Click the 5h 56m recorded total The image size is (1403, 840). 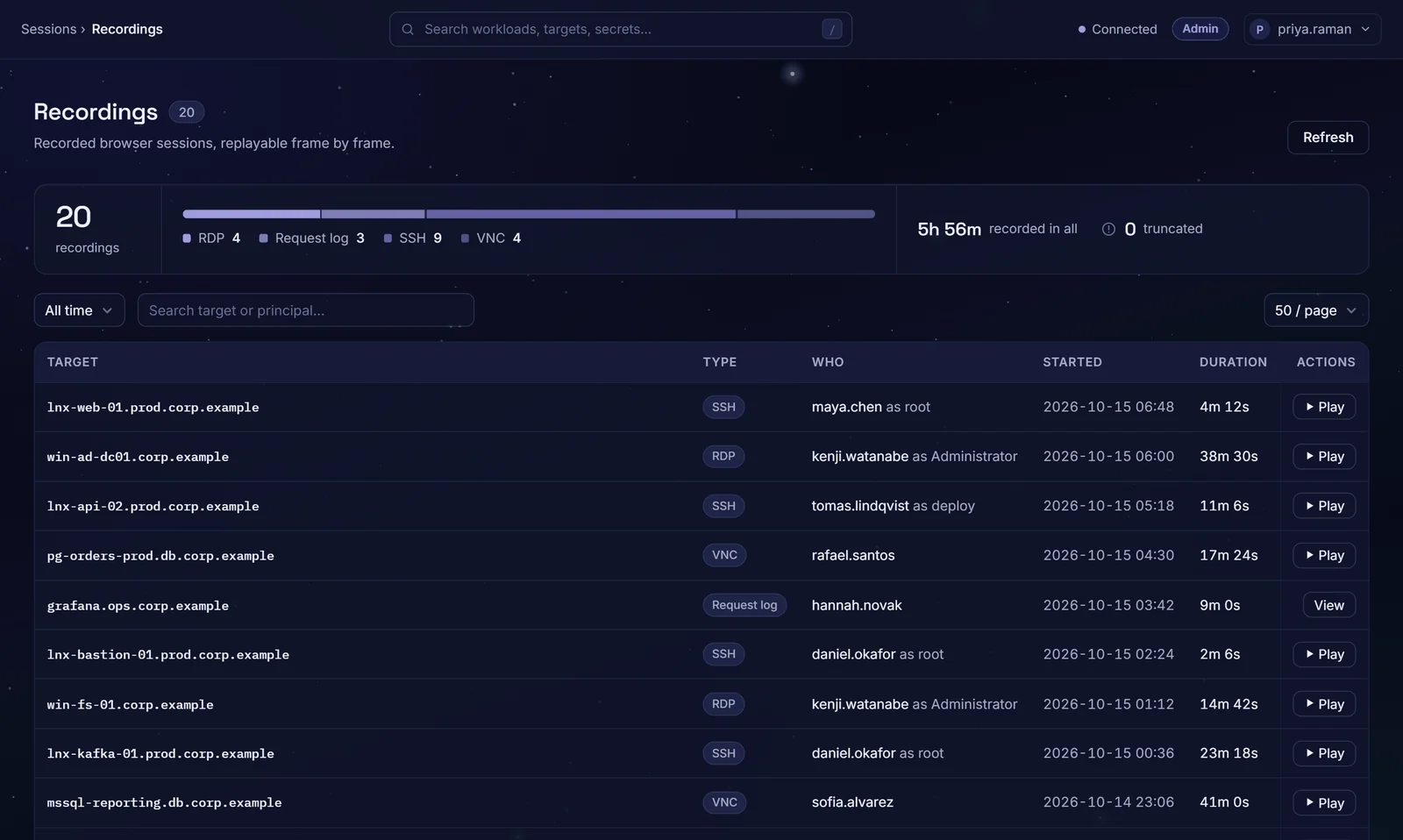coord(949,229)
